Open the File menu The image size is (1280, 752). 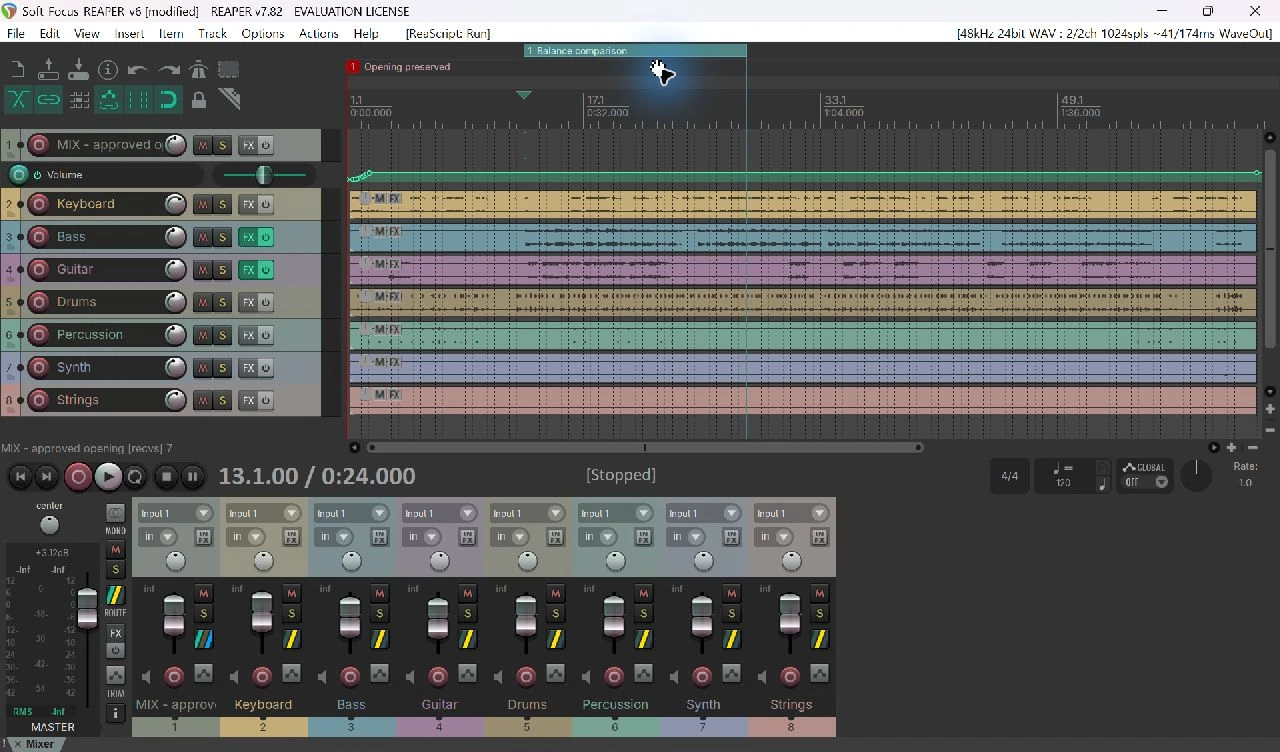tap(16, 33)
